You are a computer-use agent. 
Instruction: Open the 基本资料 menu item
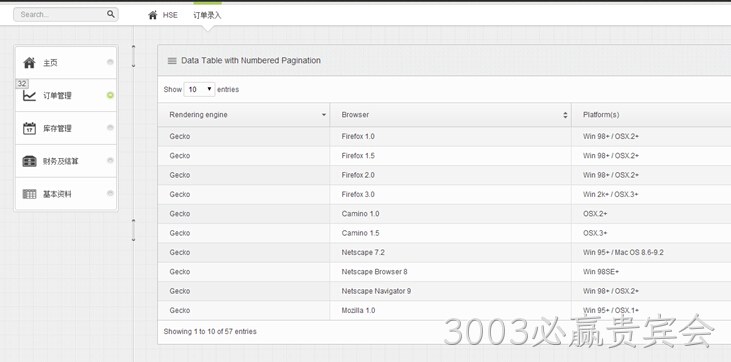tap(66, 194)
